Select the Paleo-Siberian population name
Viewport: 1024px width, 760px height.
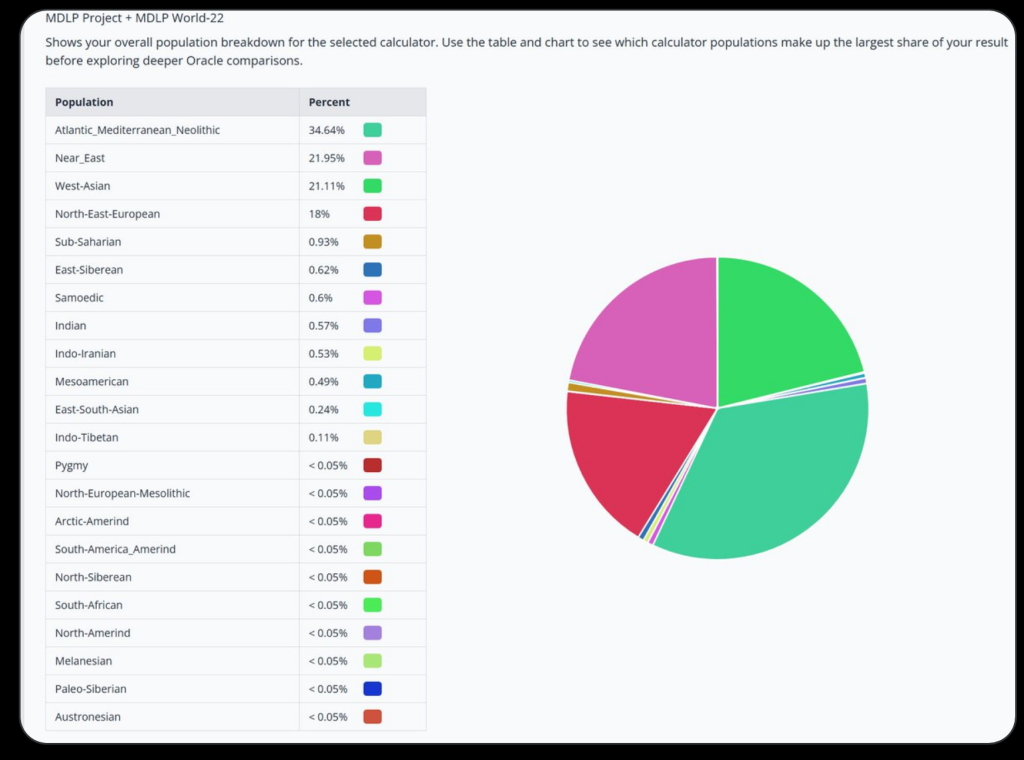tap(91, 689)
